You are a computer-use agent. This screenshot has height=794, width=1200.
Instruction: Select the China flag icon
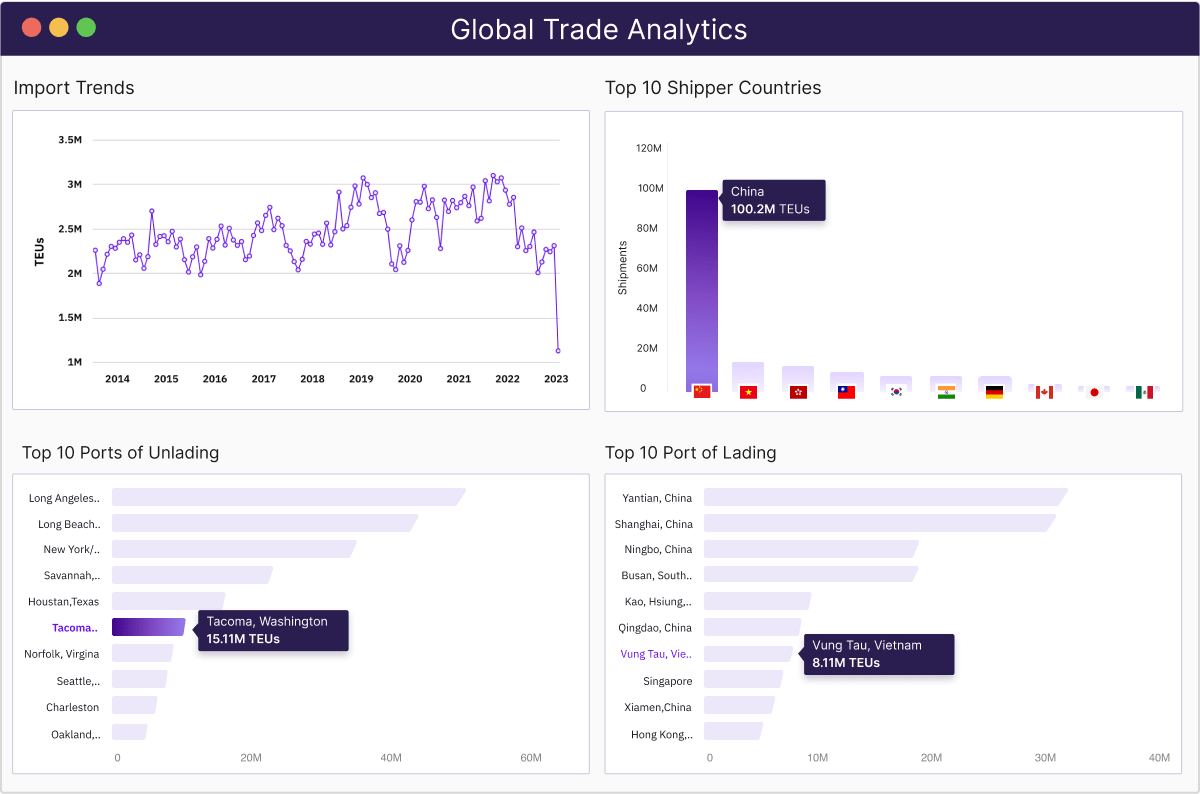coord(701,391)
